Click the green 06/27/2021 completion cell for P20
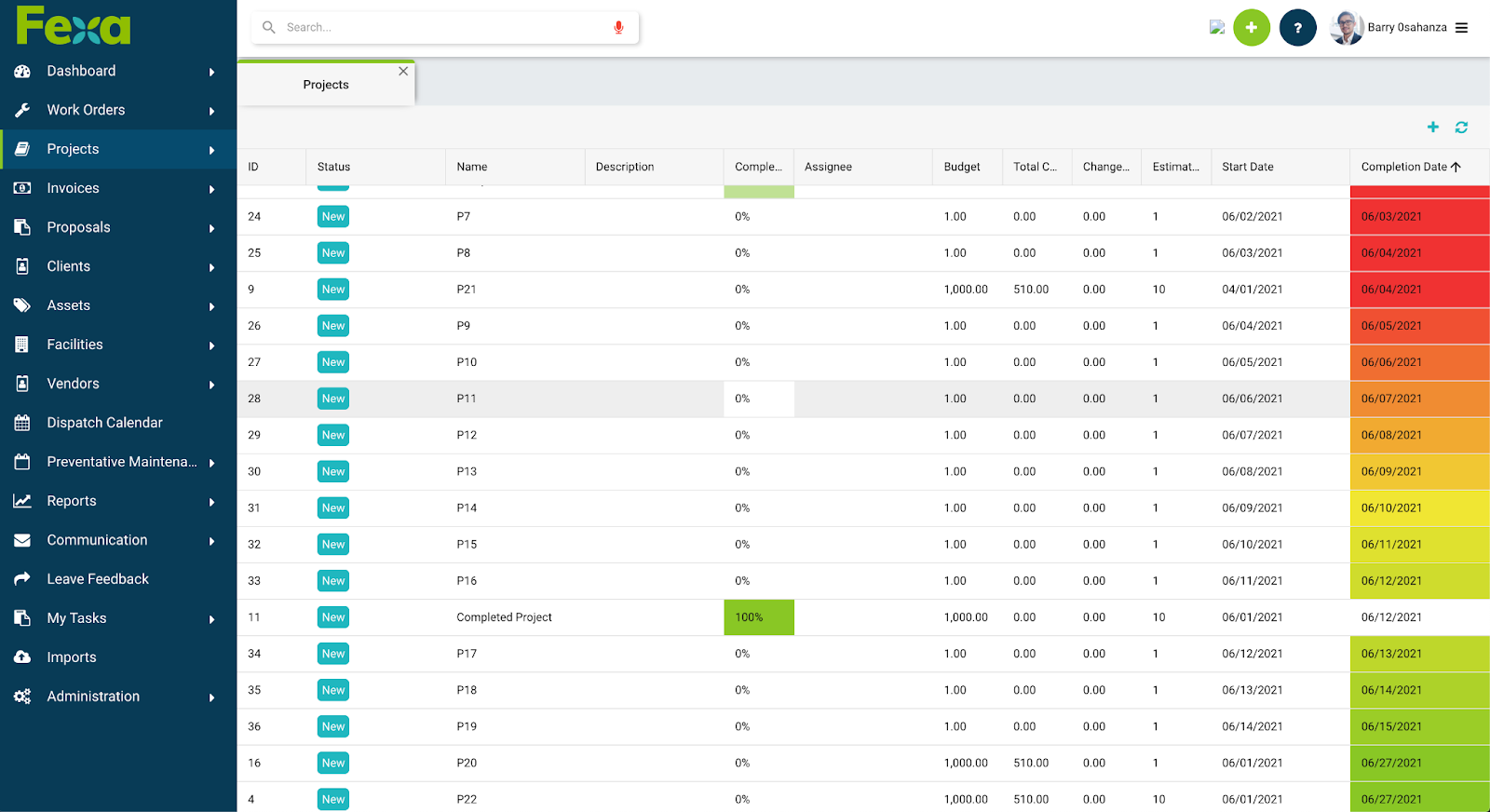 1419,763
